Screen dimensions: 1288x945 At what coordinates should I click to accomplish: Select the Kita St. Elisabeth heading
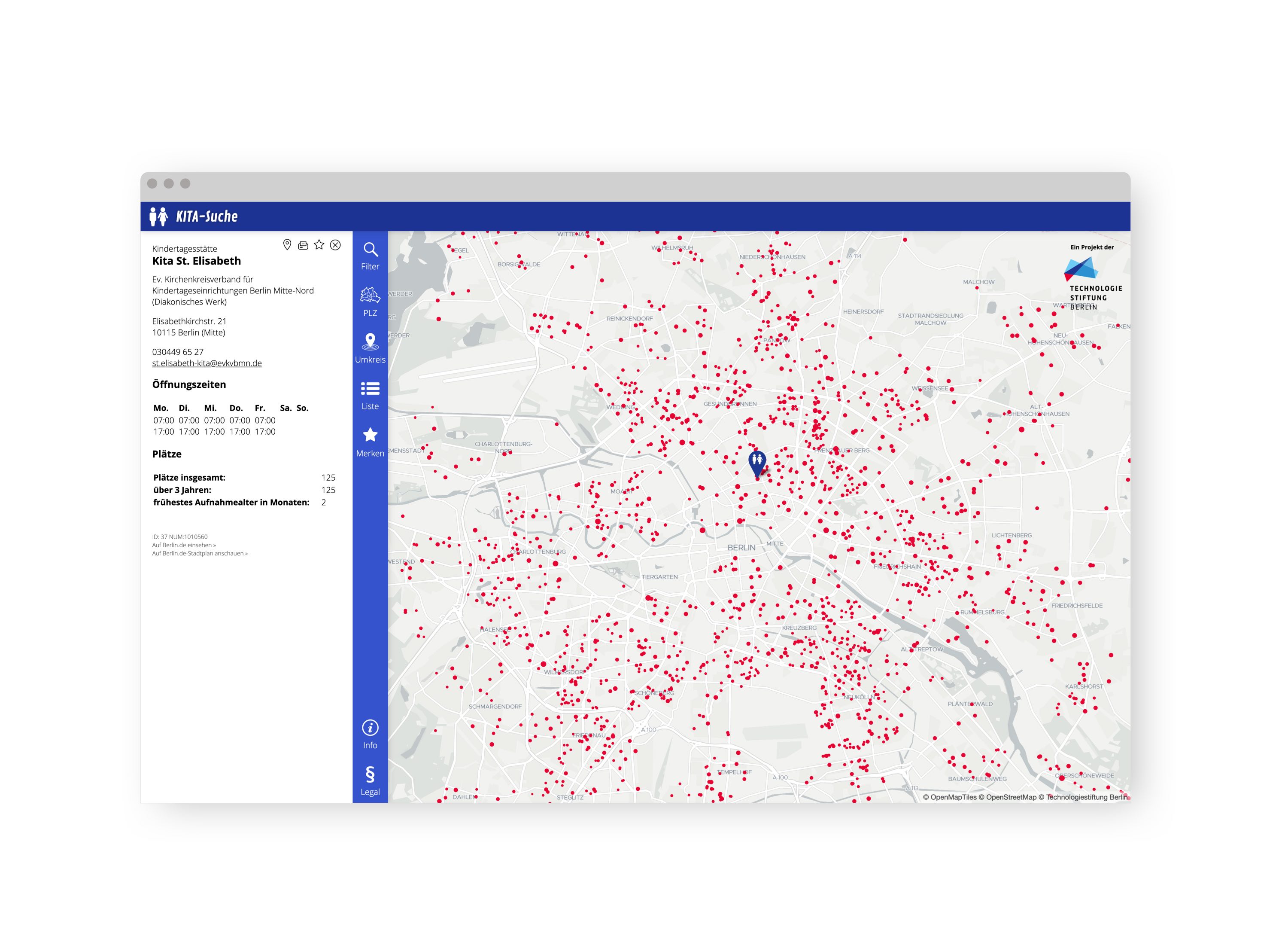click(197, 261)
